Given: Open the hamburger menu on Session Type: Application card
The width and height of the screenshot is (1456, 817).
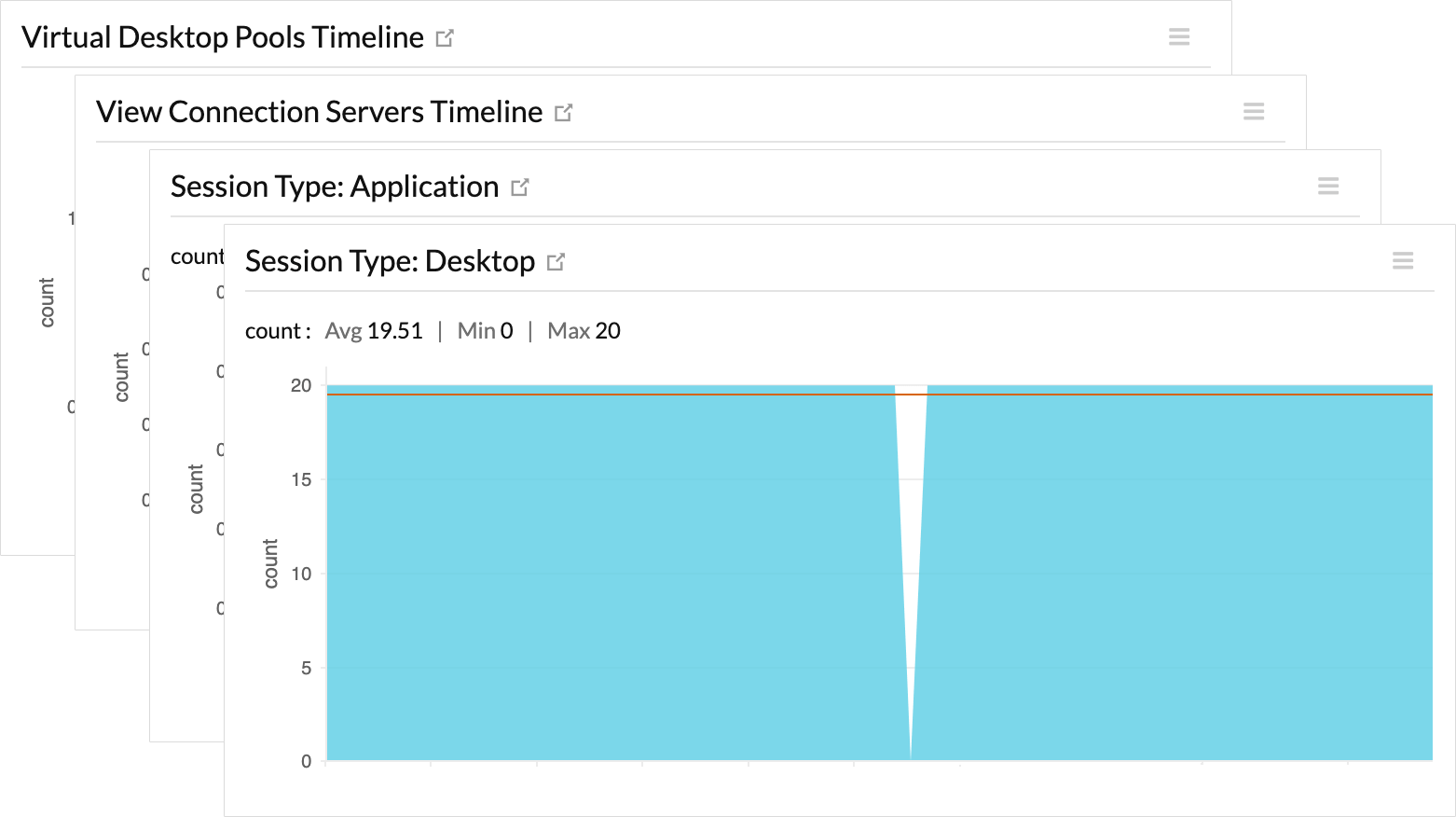Looking at the screenshot, I should [1327, 186].
